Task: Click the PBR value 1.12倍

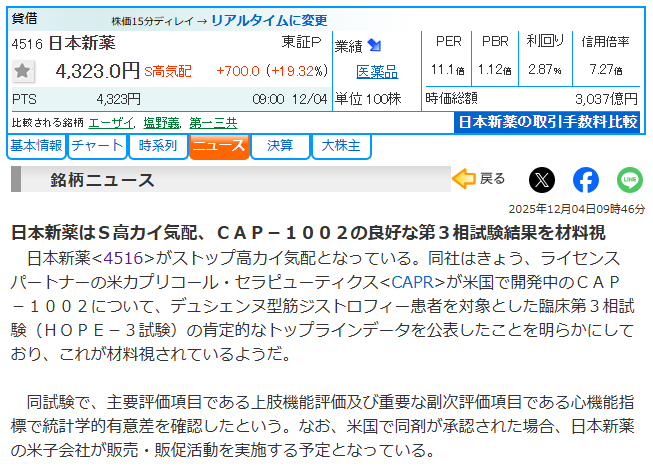Action: tap(494, 69)
